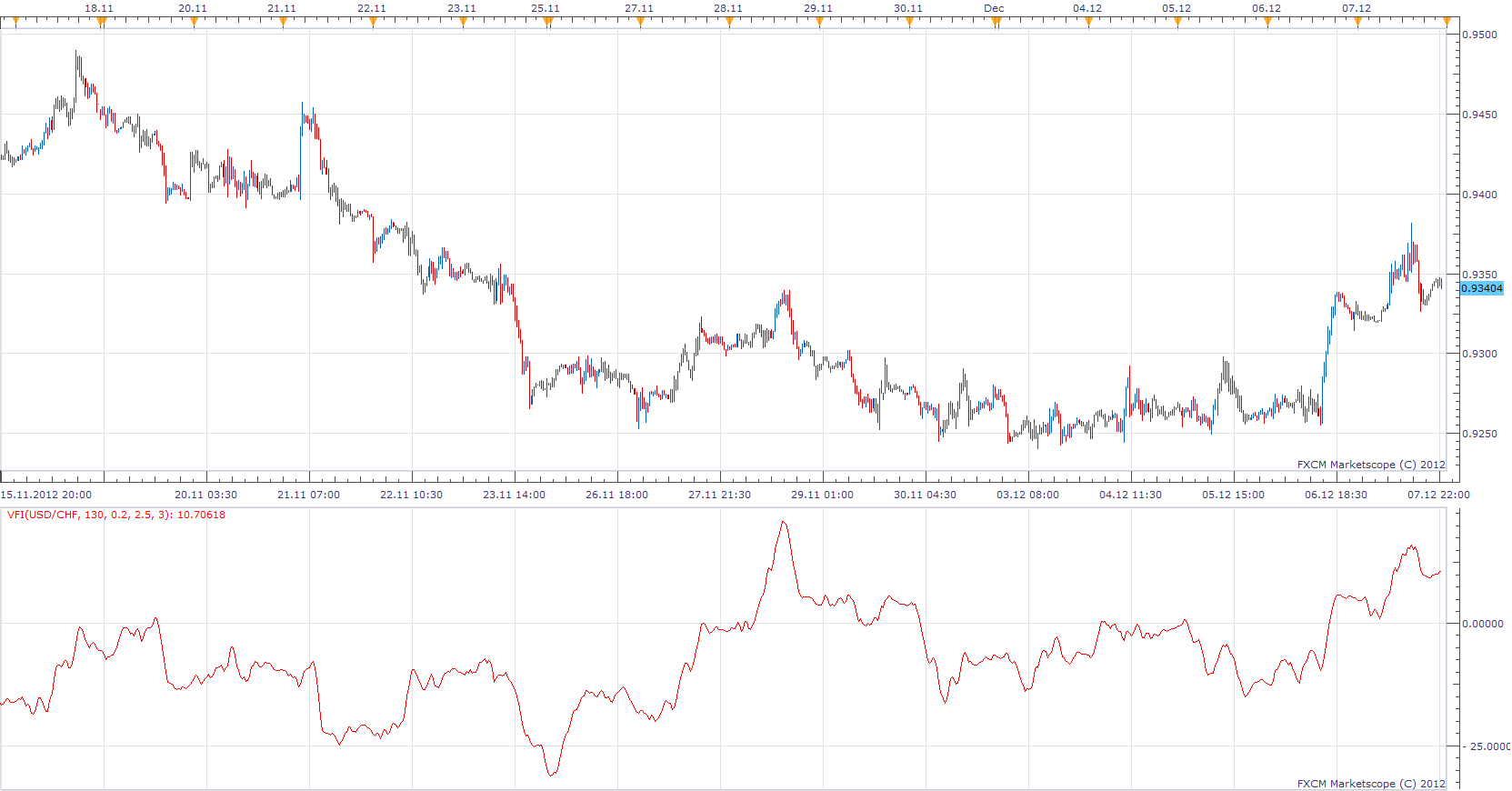Viewport: 1512px width, 791px height.
Task: Click the VFI(USD/CHF, 130, 0.2, 2.5, 3) indicator label
Action: point(116,515)
